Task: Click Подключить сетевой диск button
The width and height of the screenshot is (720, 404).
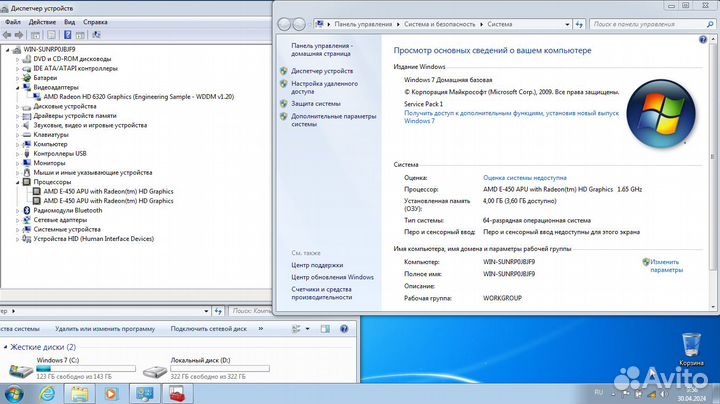Action: pos(208,329)
